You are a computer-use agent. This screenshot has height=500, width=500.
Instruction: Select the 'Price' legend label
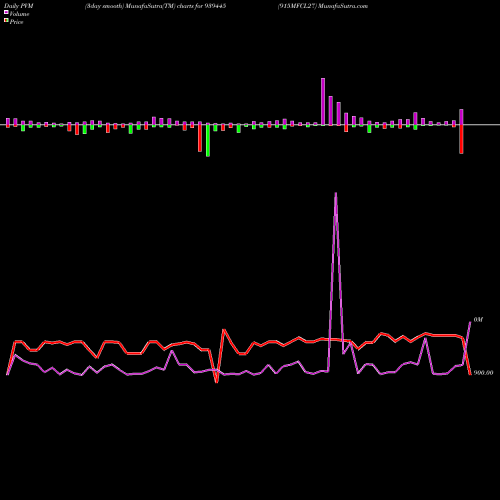tap(16, 22)
